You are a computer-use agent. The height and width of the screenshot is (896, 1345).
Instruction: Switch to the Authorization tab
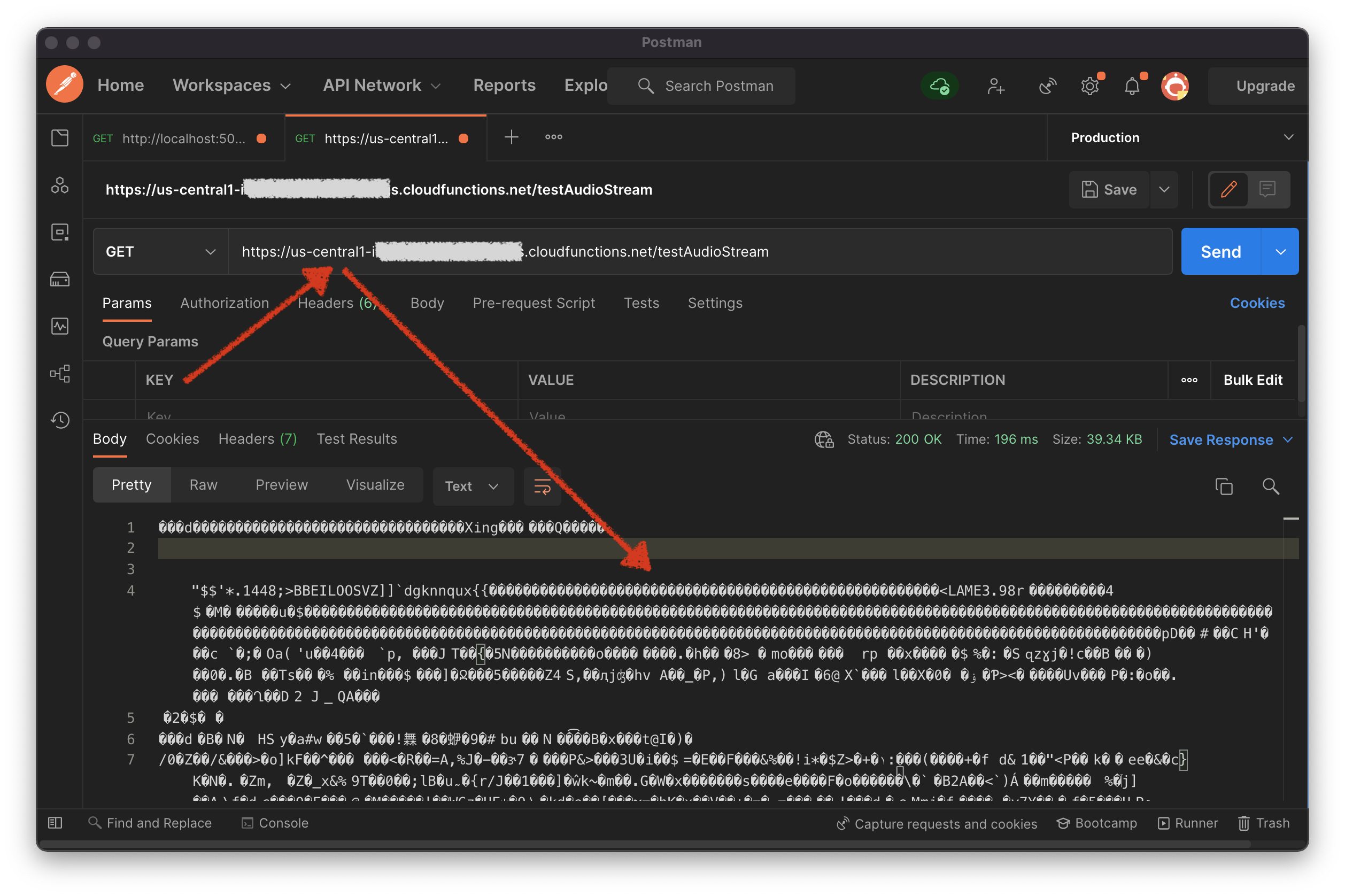pos(225,303)
